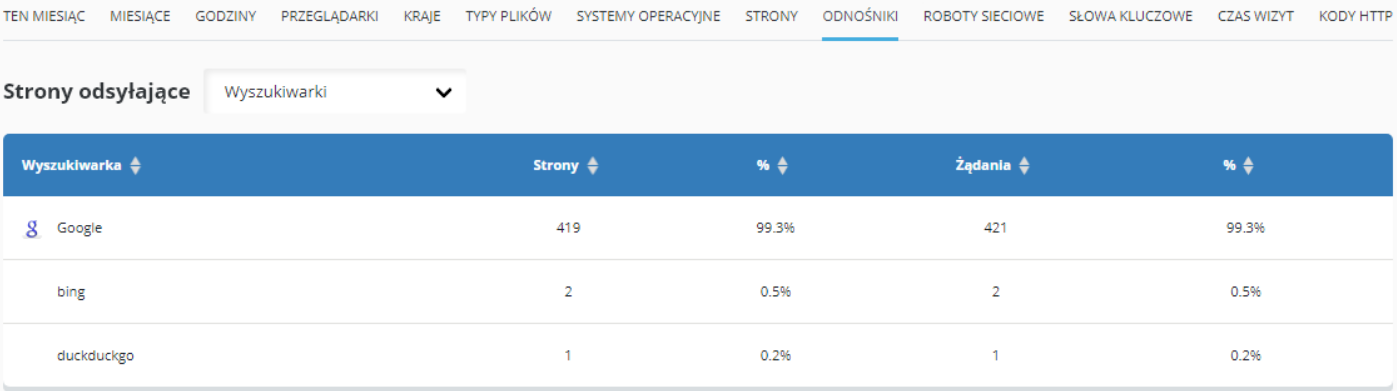Select the ODNOŚNIKI tab

click(860, 17)
